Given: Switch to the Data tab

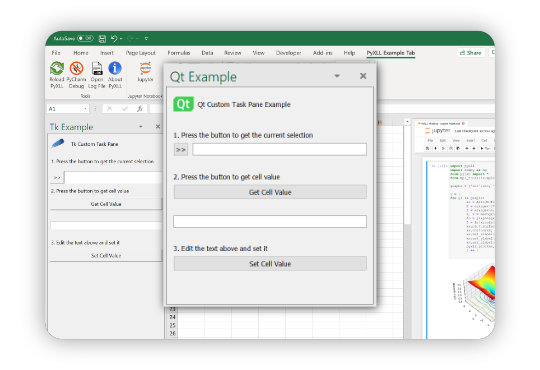Looking at the screenshot, I should pos(207,53).
